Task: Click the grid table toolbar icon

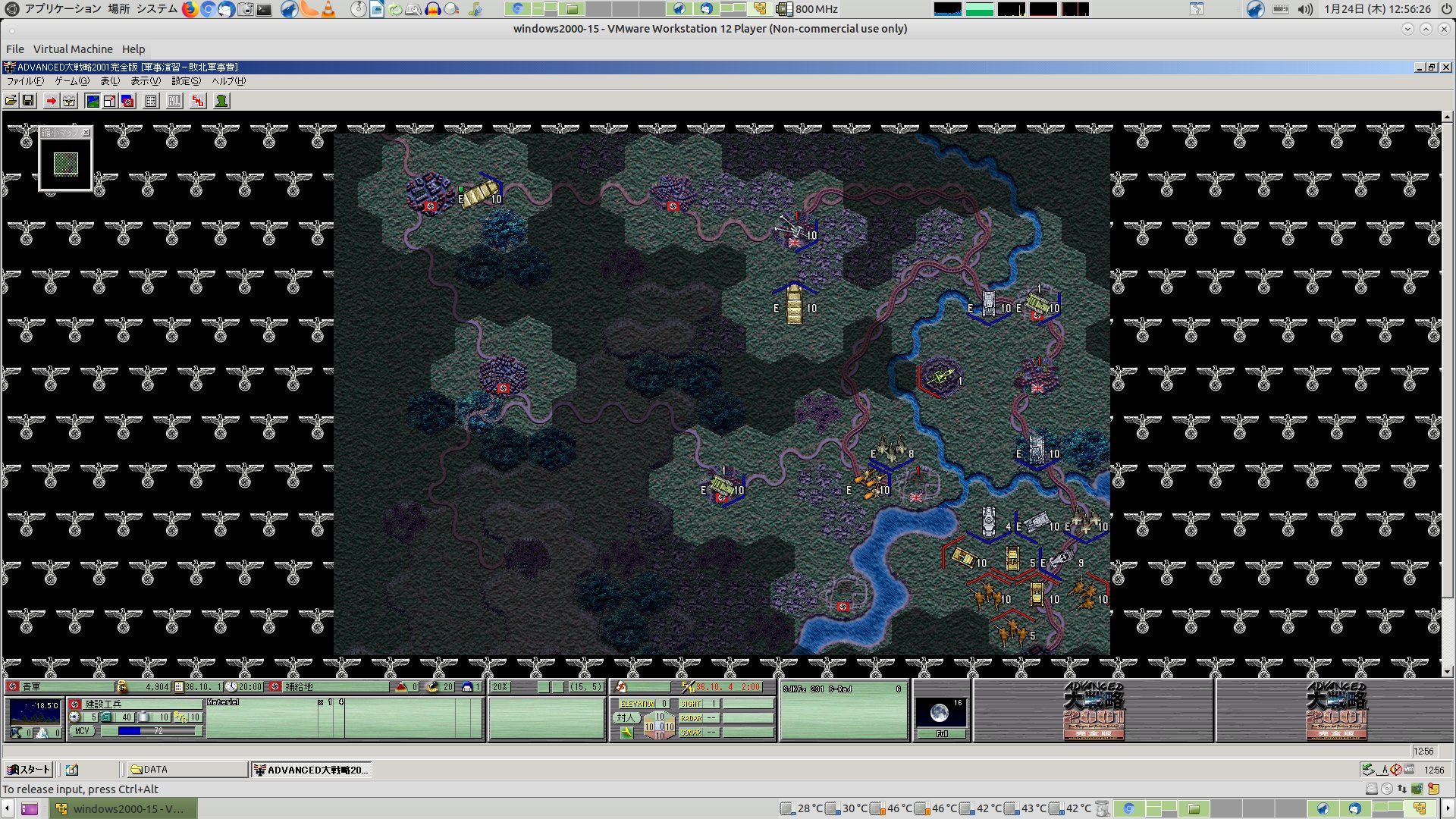Action: click(151, 101)
